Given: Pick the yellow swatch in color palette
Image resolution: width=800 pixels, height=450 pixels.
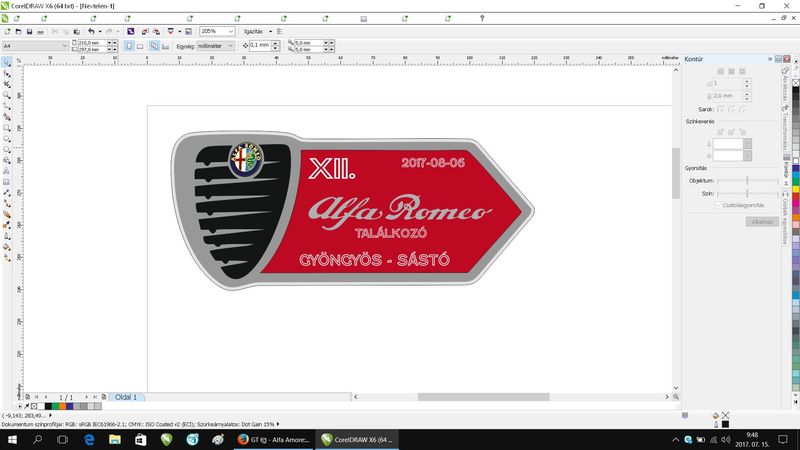Looking at the screenshot, I should point(795,190).
